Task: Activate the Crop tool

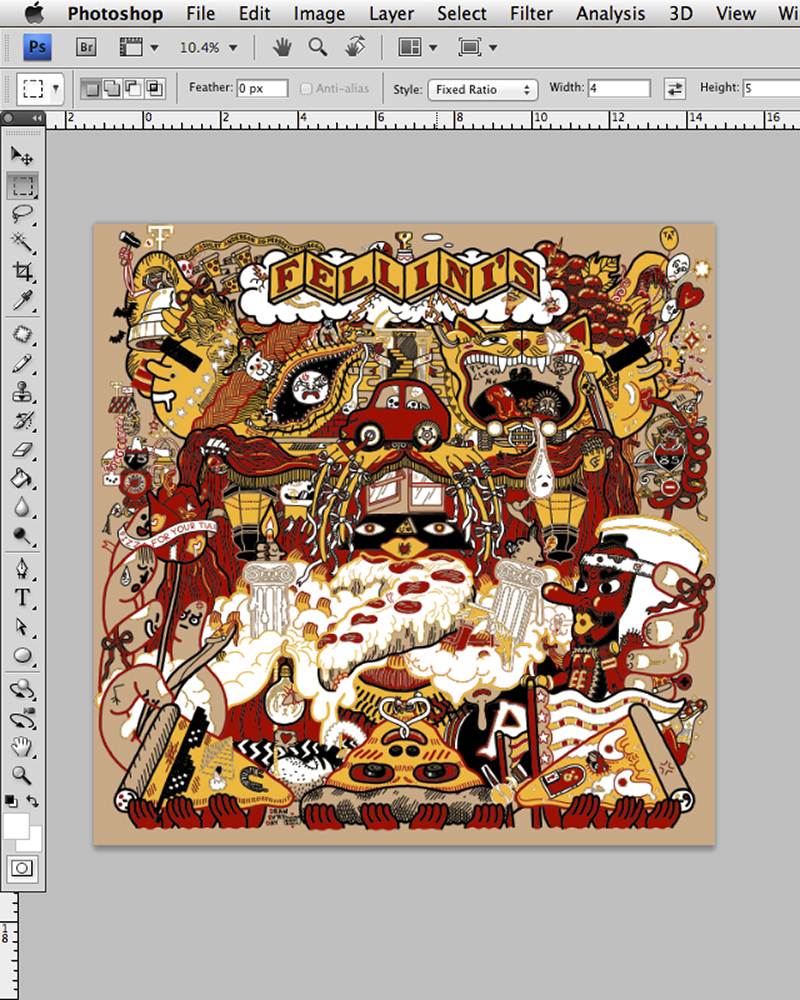Action: [22, 271]
